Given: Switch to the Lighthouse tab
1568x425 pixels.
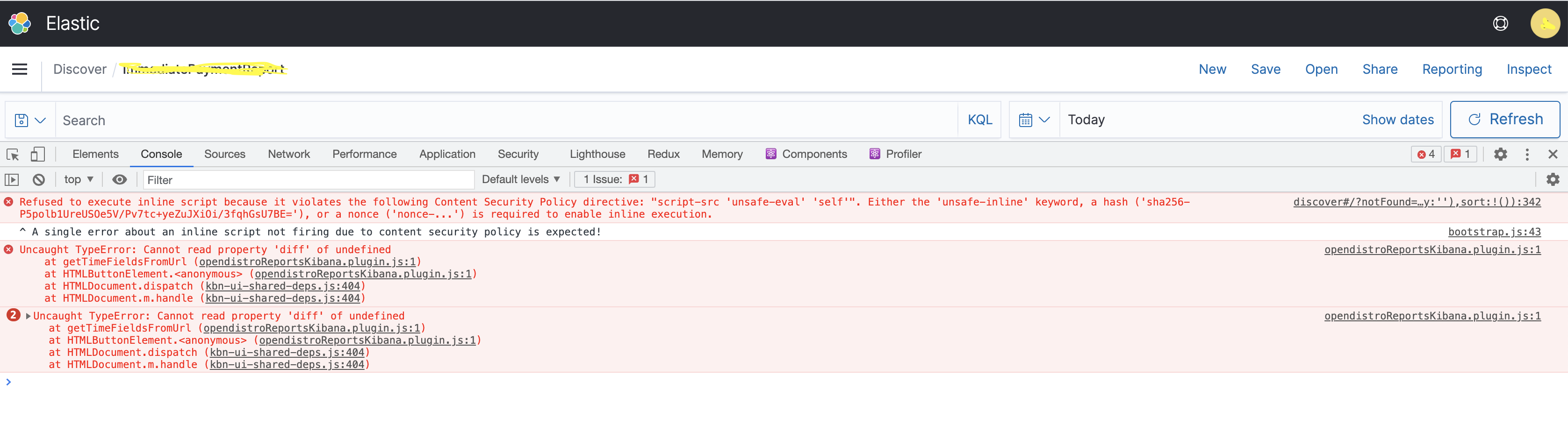Looking at the screenshot, I should click(597, 154).
